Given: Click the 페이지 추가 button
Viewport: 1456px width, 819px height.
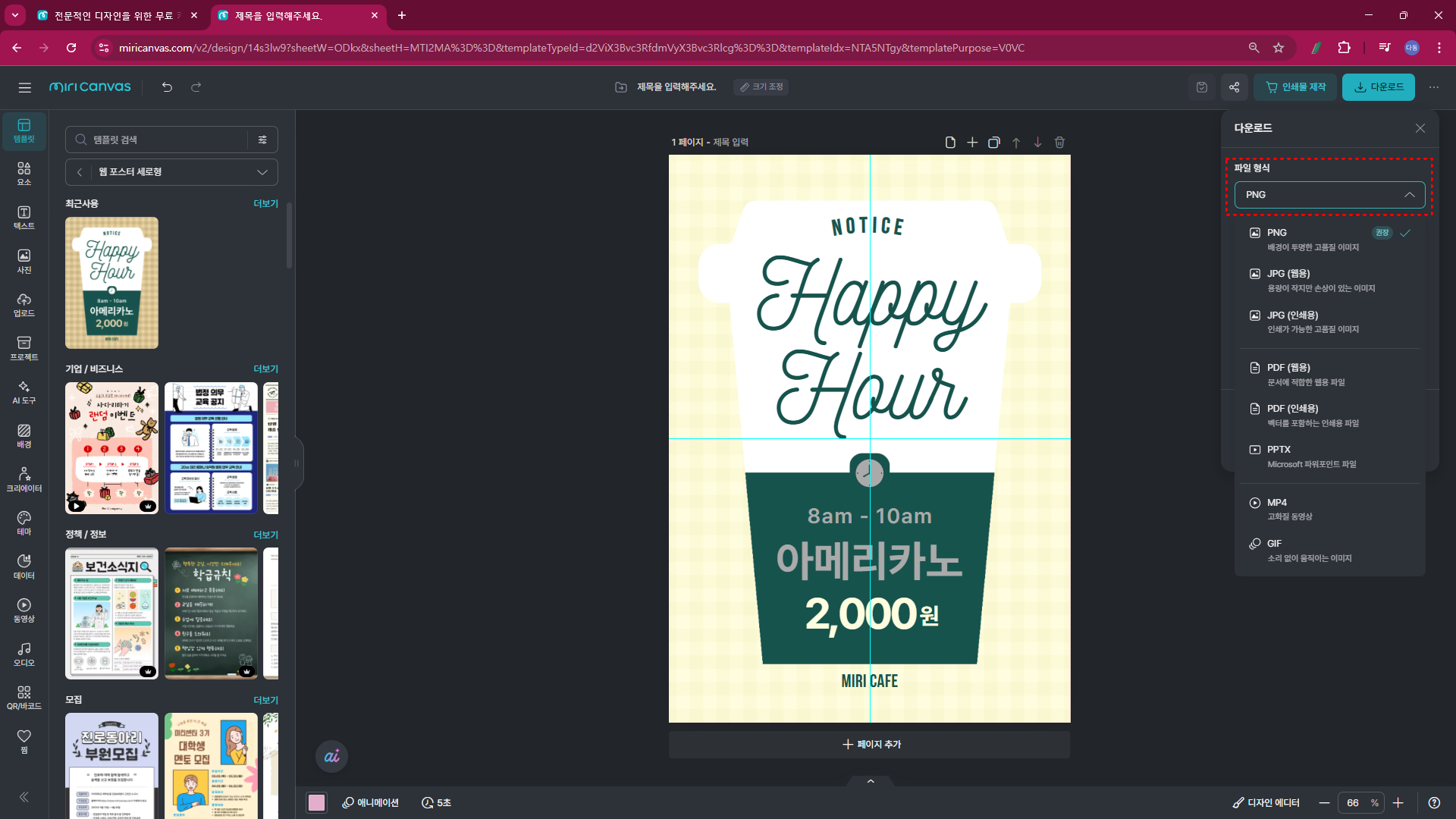Looking at the screenshot, I should click(x=870, y=745).
